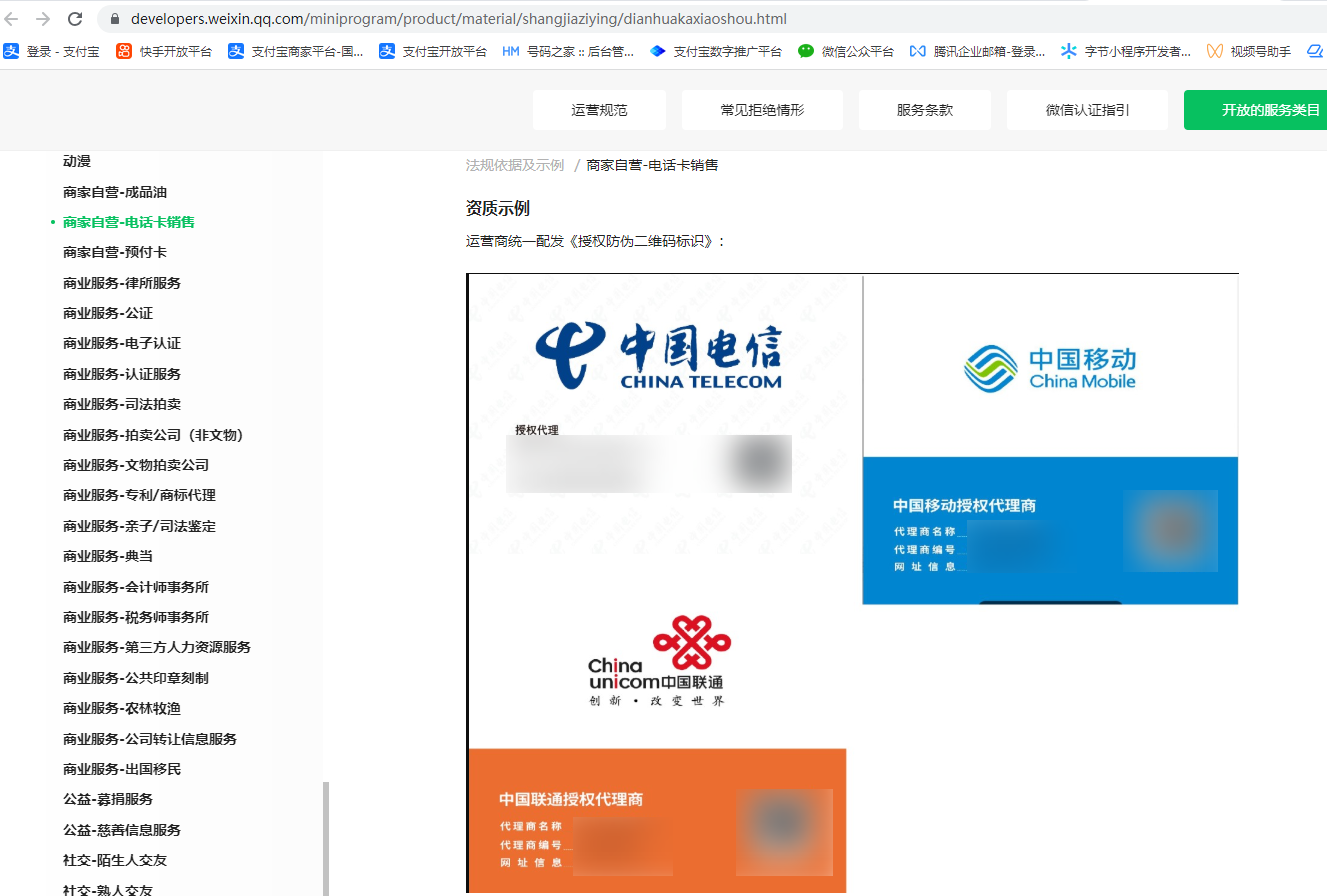Open the 服务条款 button
1327x896 pixels.
[925, 110]
